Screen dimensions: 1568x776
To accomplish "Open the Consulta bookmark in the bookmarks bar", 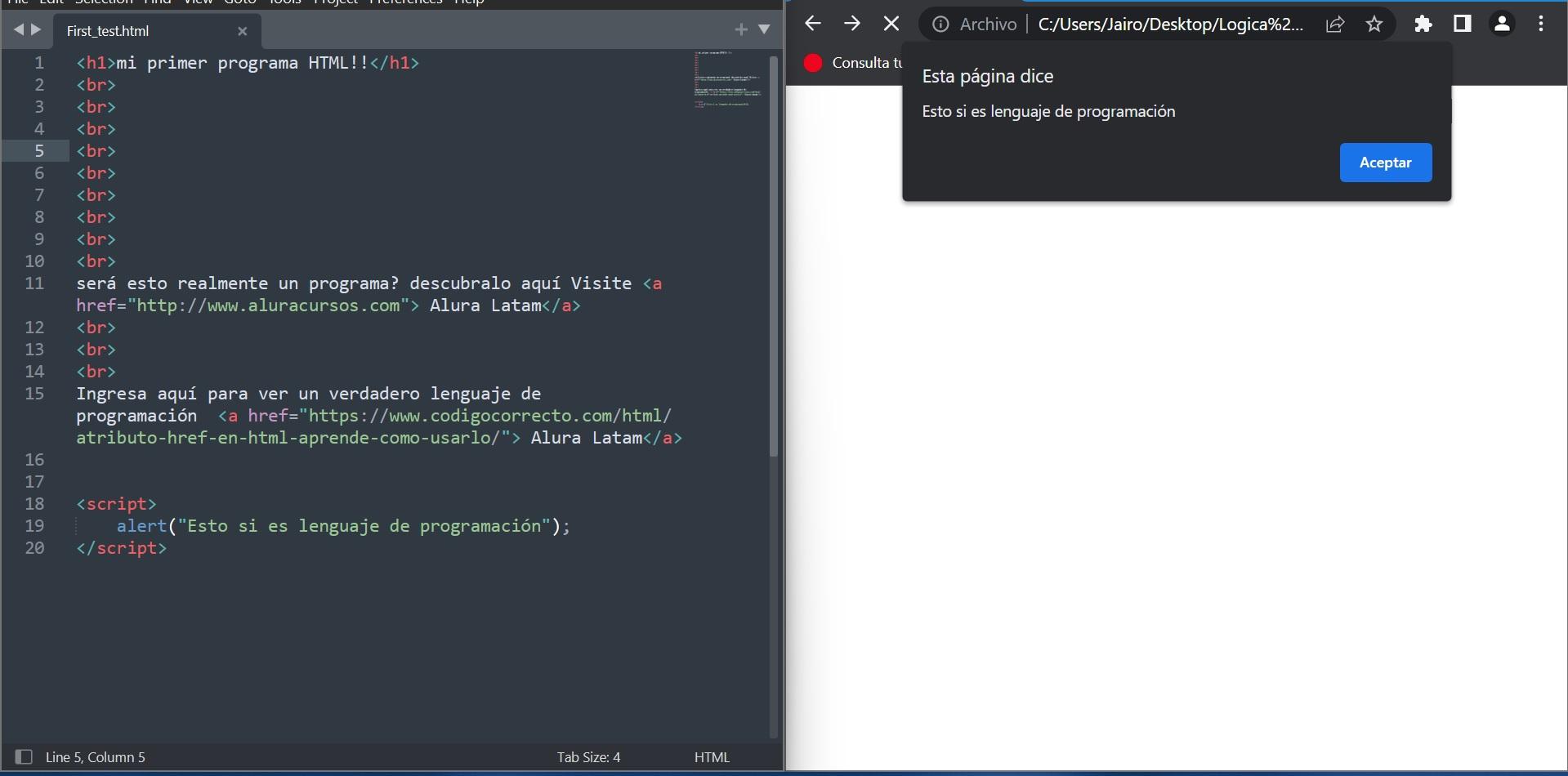I will pyautogui.click(x=853, y=63).
